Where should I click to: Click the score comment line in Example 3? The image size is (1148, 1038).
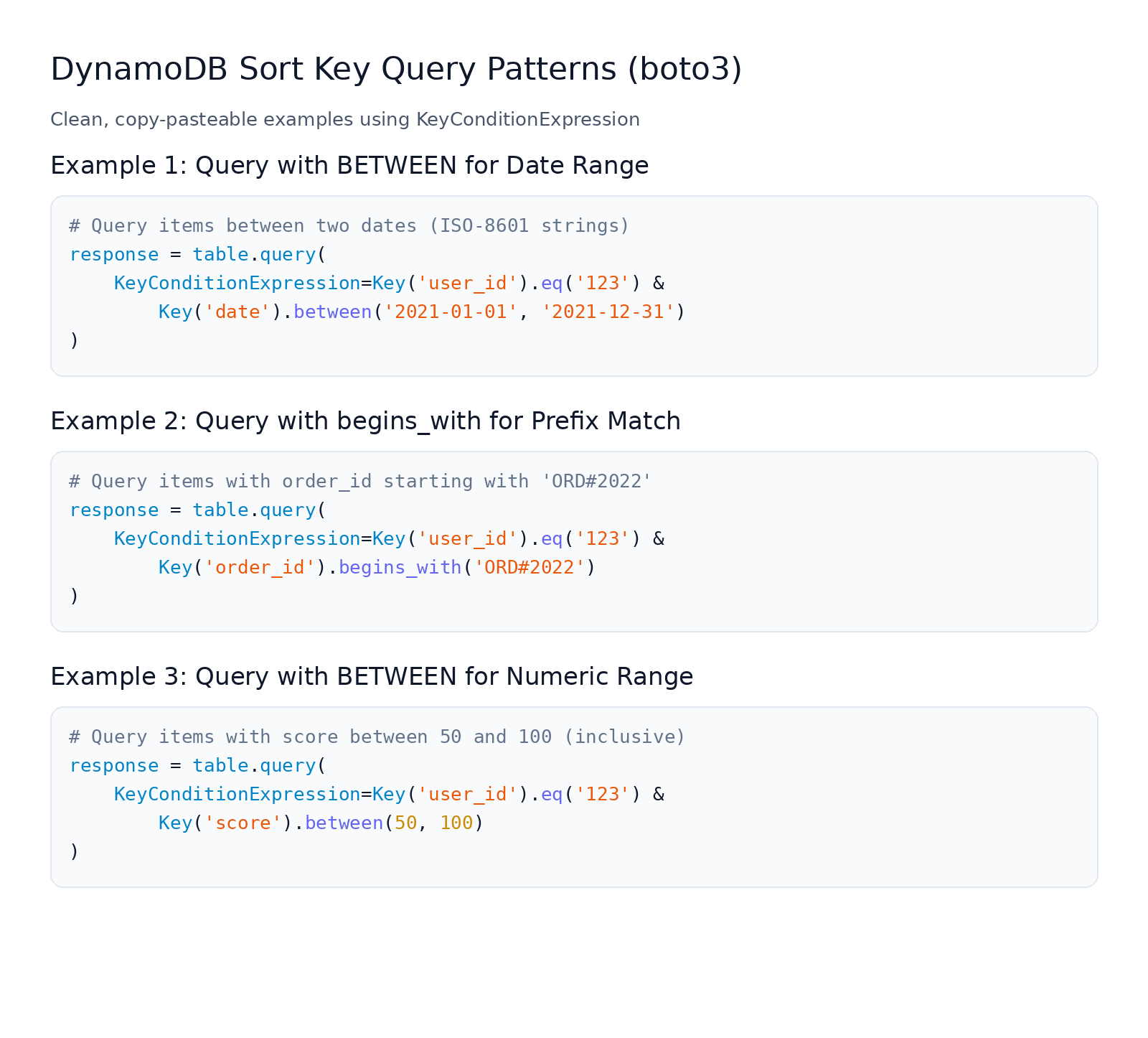pyautogui.click(x=377, y=737)
